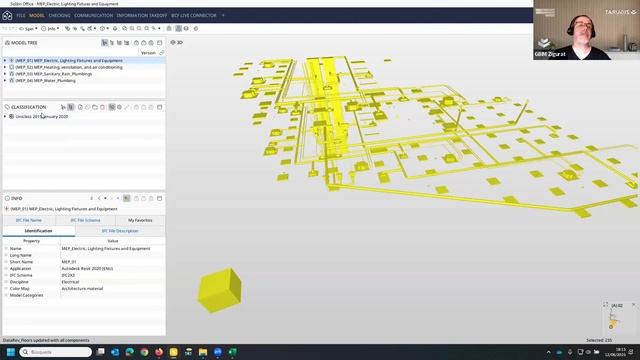Click Model Tree second hierarchy mode icon
The width and height of the screenshot is (640, 360).
coord(112,42)
